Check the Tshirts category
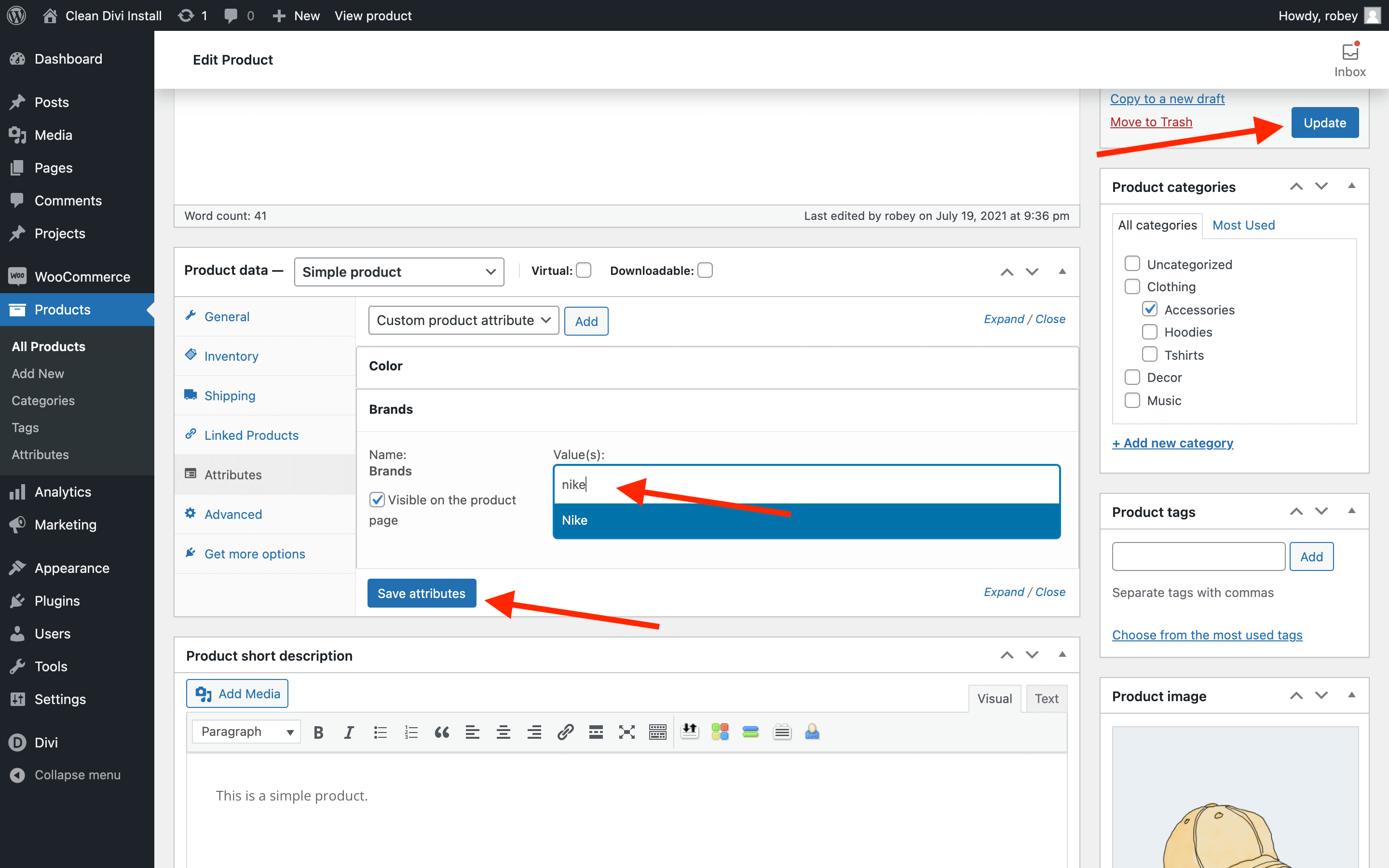The image size is (1389, 868). coord(1150,354)
